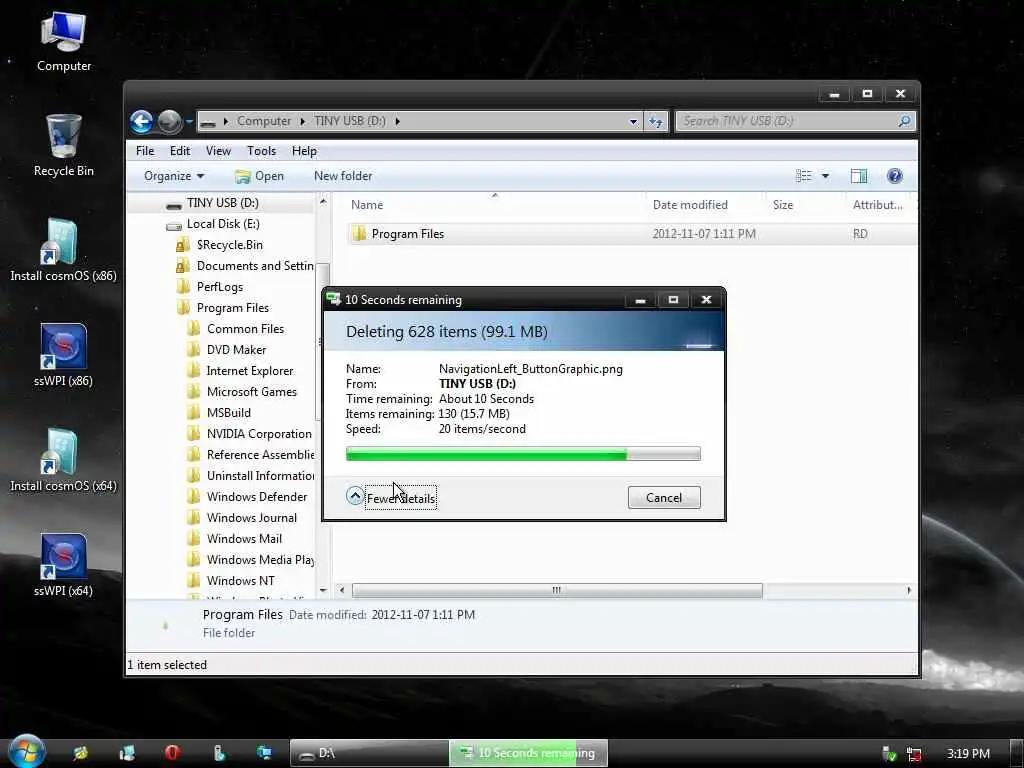
Task: Toggle the preview pane icon
Action: click(x=859, y=176)
